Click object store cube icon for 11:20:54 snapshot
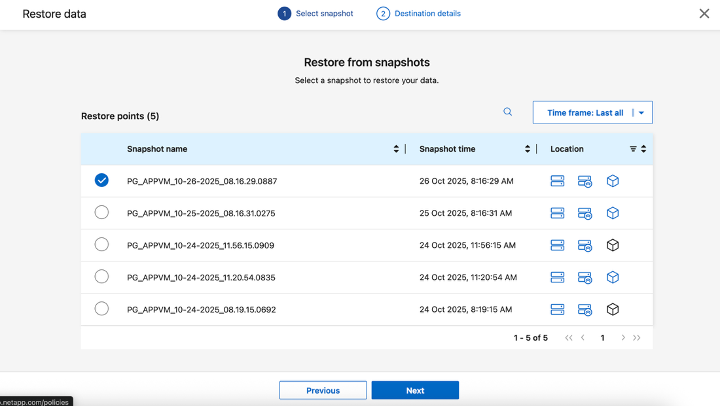Viewport: 720px width, 406px height. [614, 277]
